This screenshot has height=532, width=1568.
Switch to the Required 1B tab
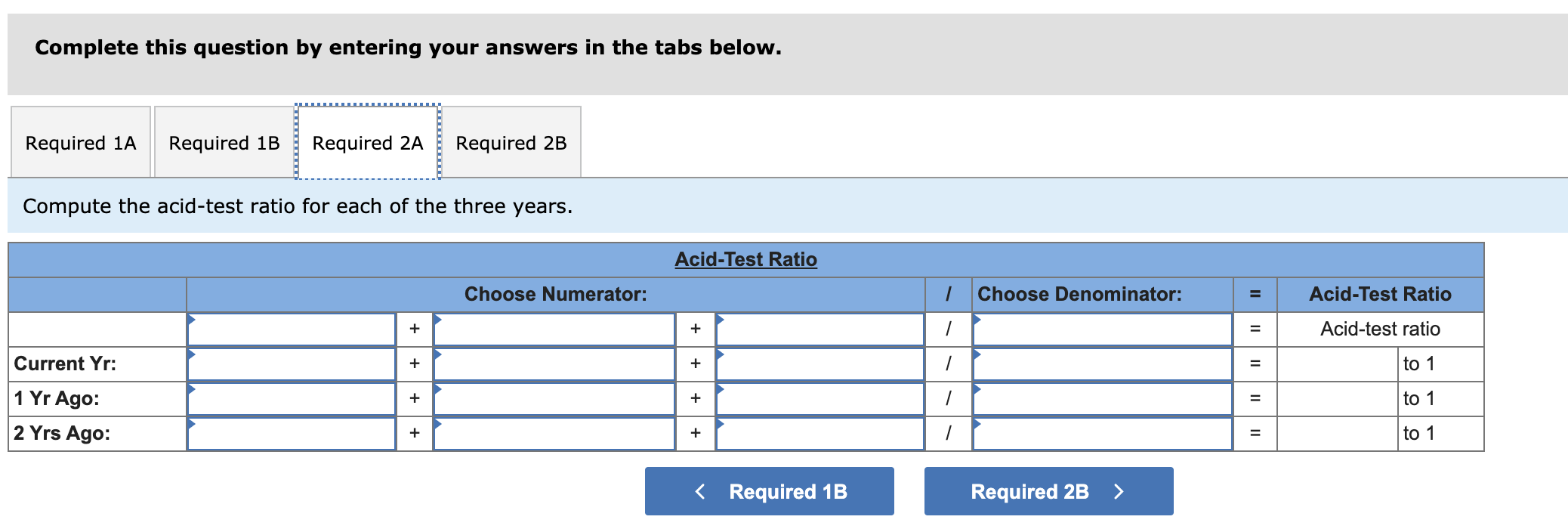coord(223,142)
